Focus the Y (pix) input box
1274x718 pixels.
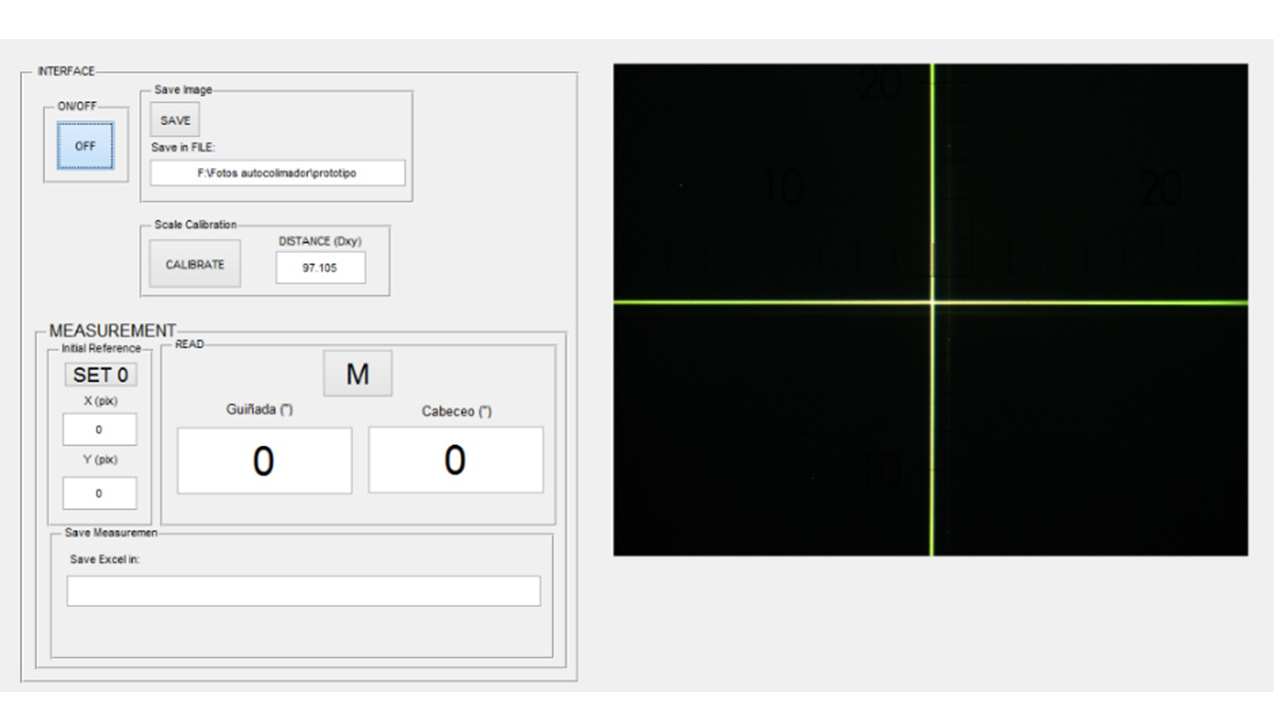pyautogui.click(x=99, y=493)
